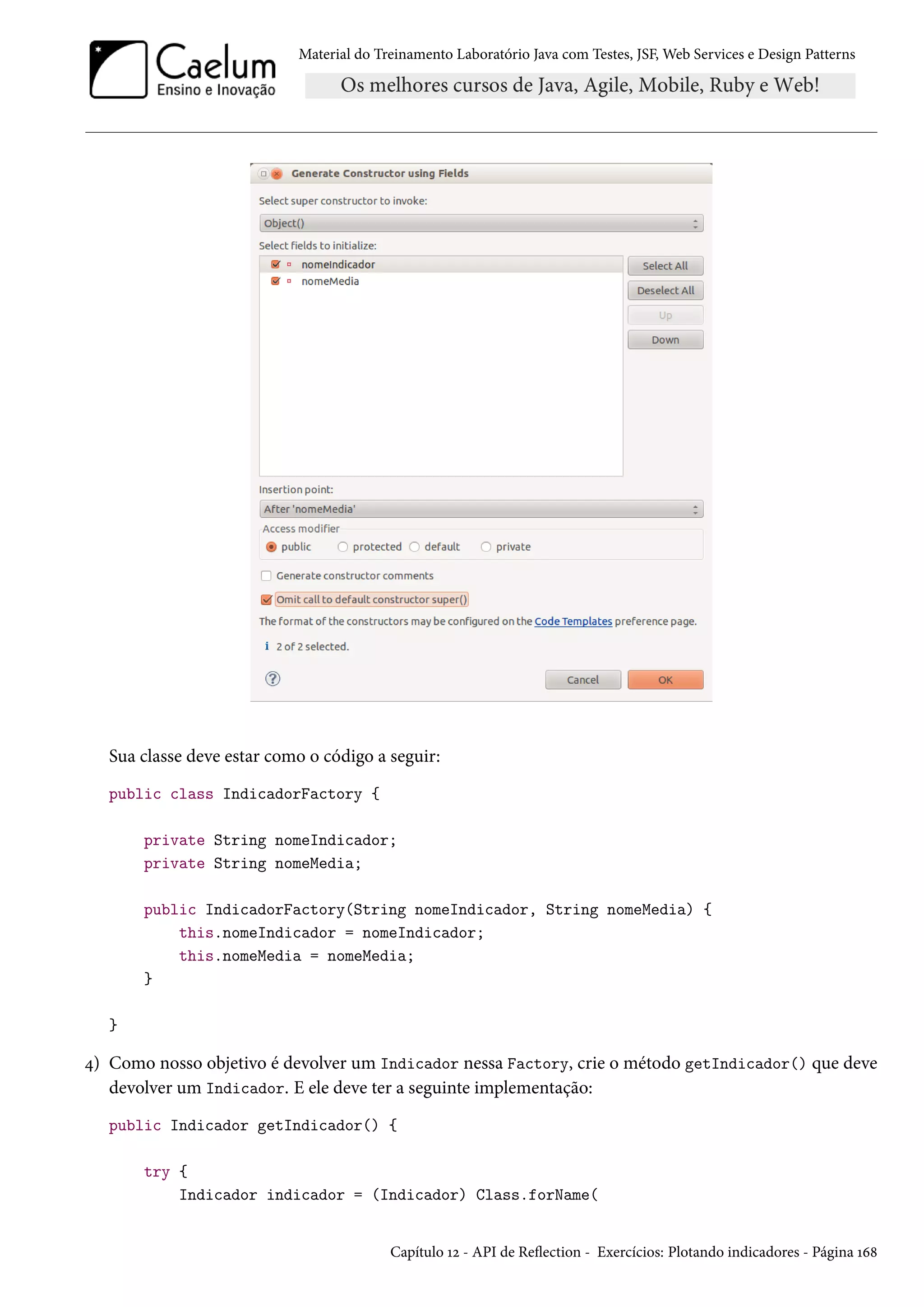Confirm the dialog with OK
The height and width of the screenshot is (1307, 924).
point(665,680)
